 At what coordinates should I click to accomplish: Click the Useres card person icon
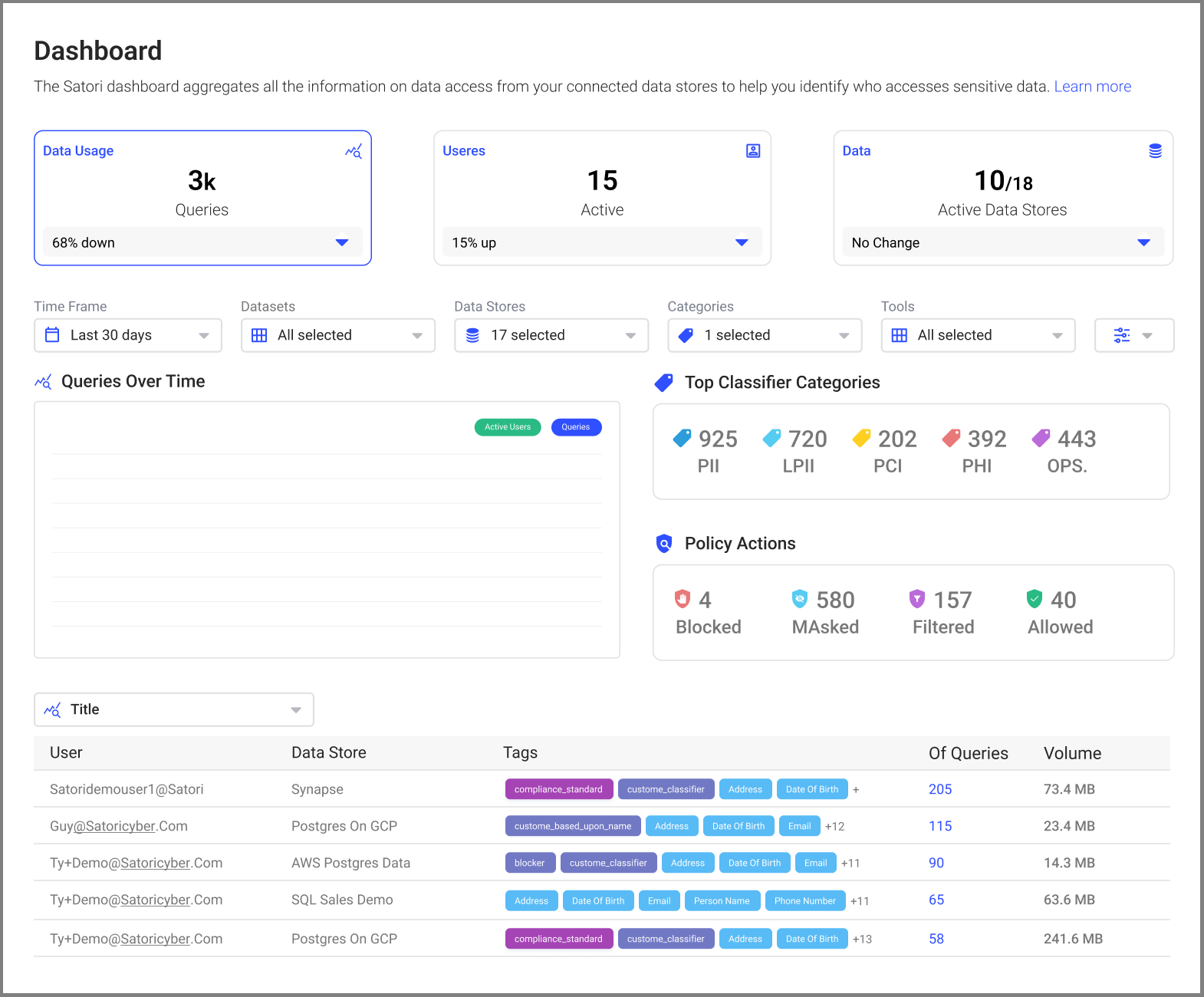tap(753, 151)
